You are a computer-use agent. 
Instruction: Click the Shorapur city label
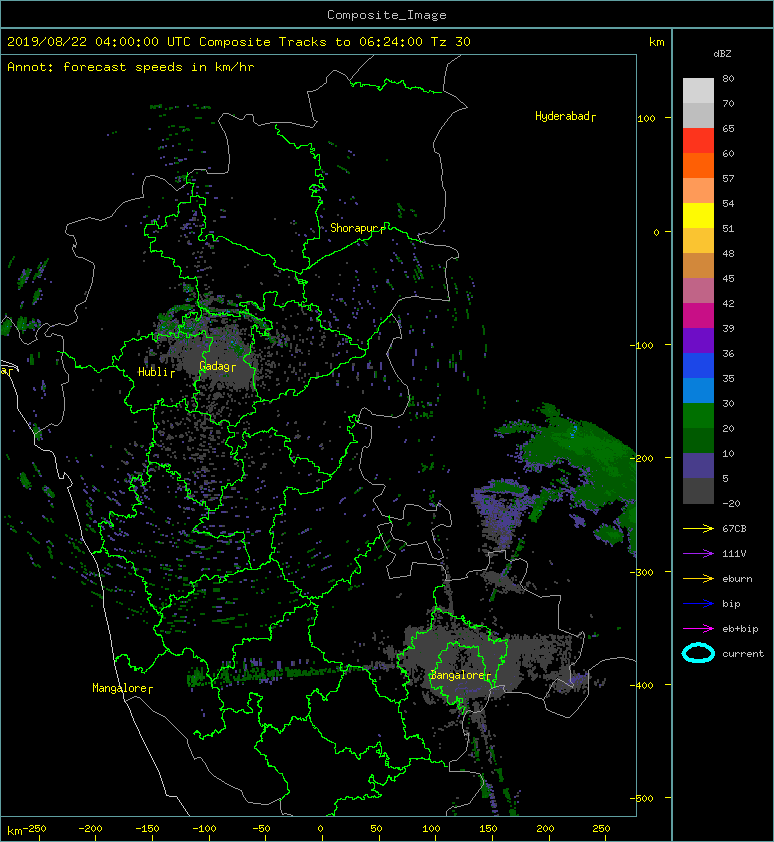(357, 228)
